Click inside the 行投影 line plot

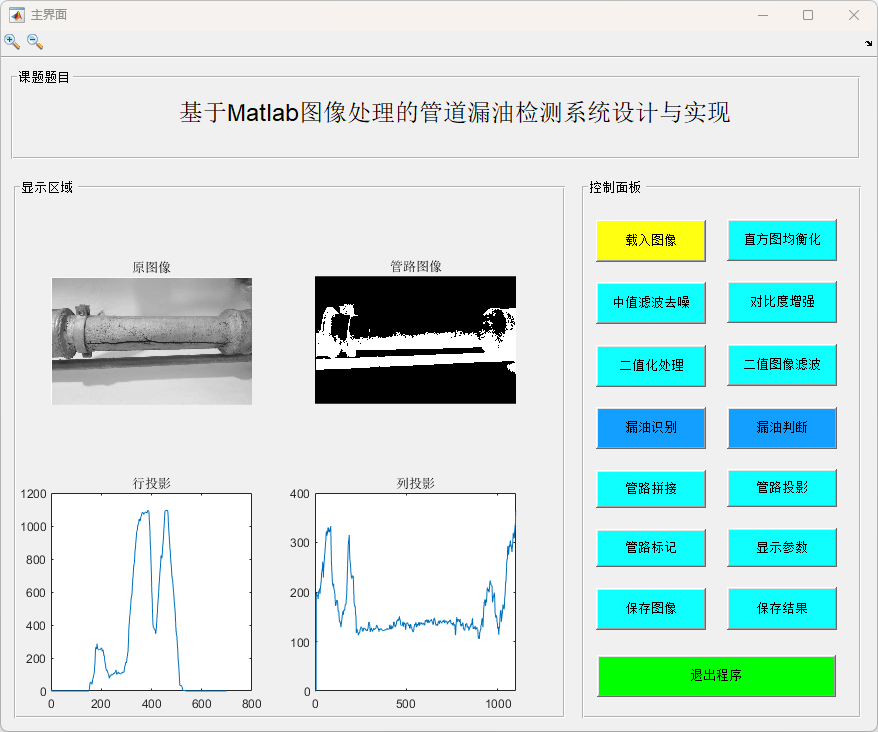151,591
